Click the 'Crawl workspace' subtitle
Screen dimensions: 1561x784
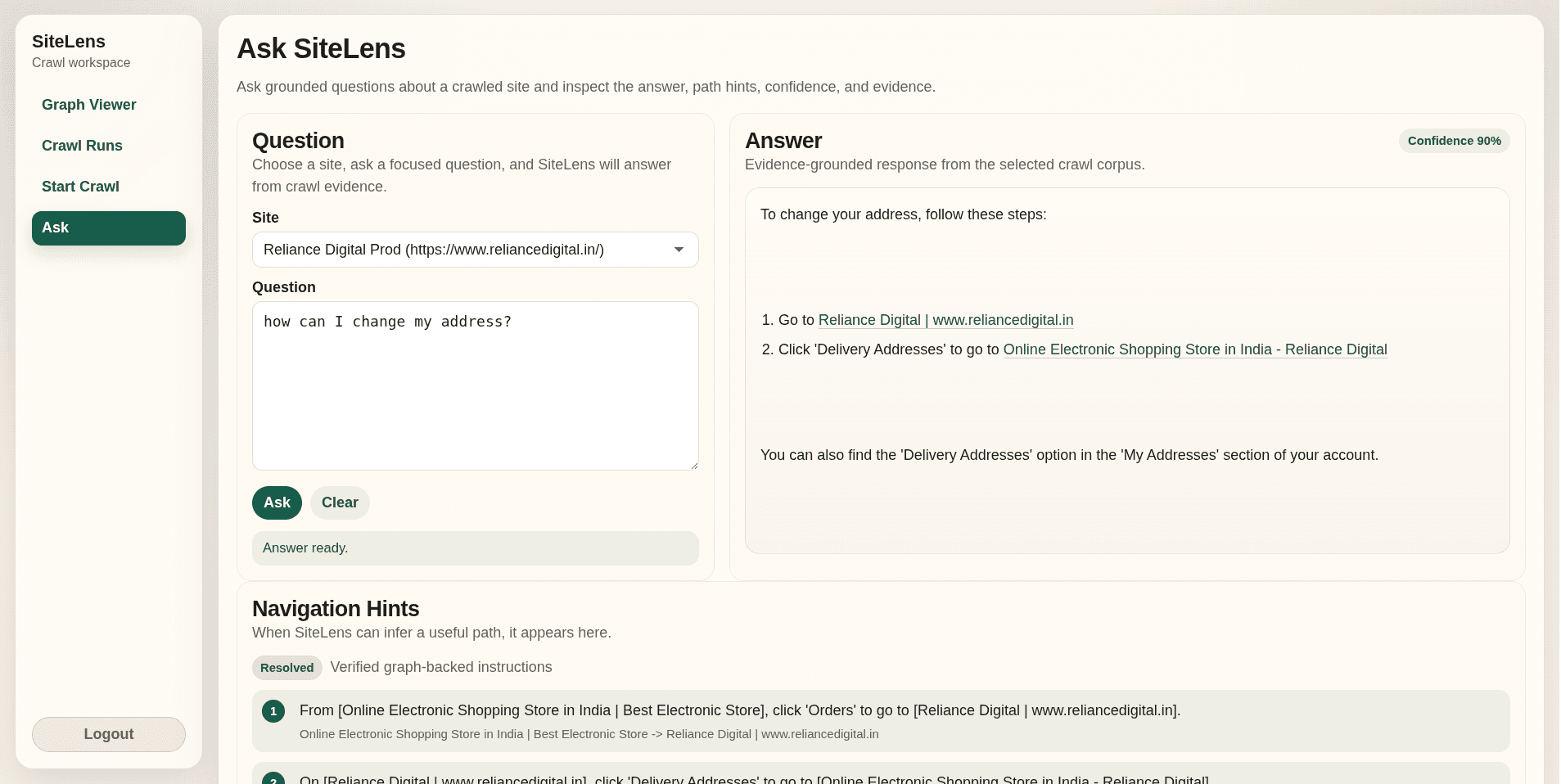pos(81,63)
